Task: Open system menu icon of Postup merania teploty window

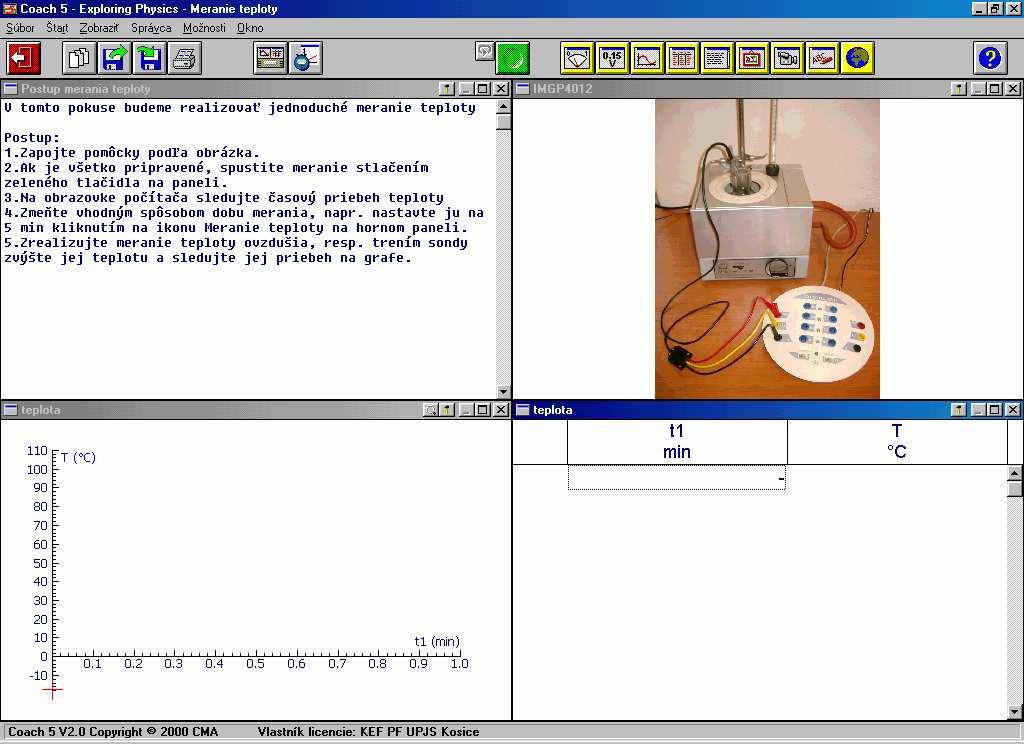Action: pyautogui.click(x=10, y=88)
